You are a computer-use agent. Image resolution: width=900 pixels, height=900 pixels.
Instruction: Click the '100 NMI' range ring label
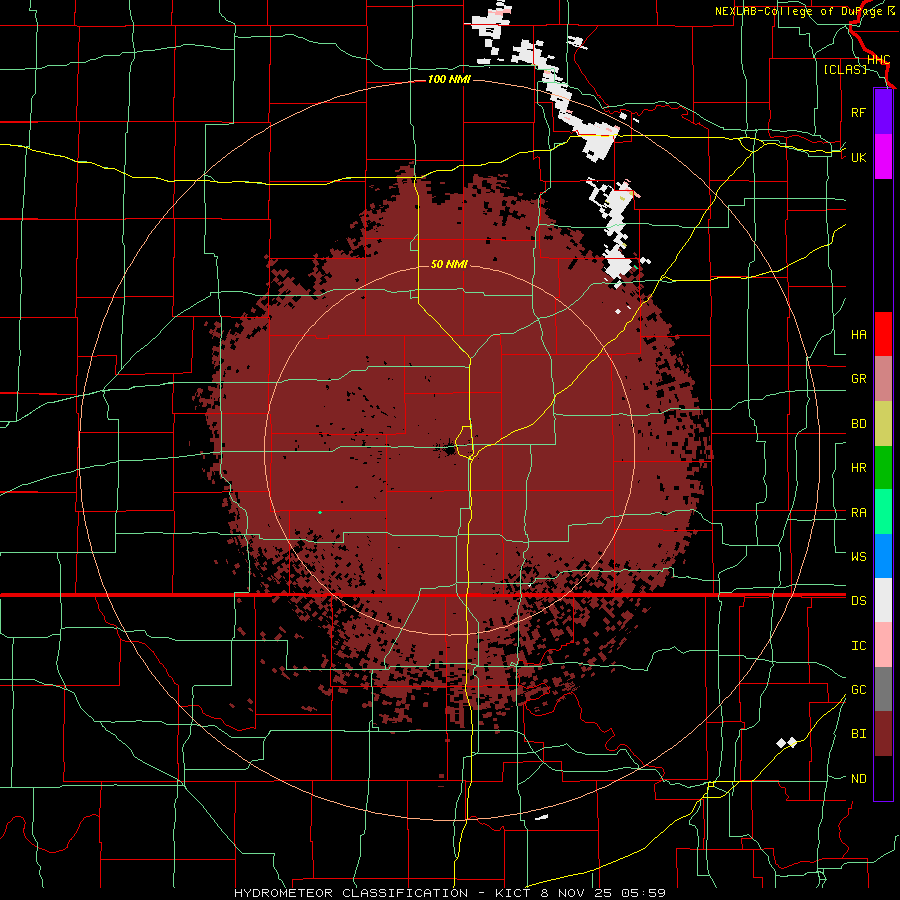(449, 79)
